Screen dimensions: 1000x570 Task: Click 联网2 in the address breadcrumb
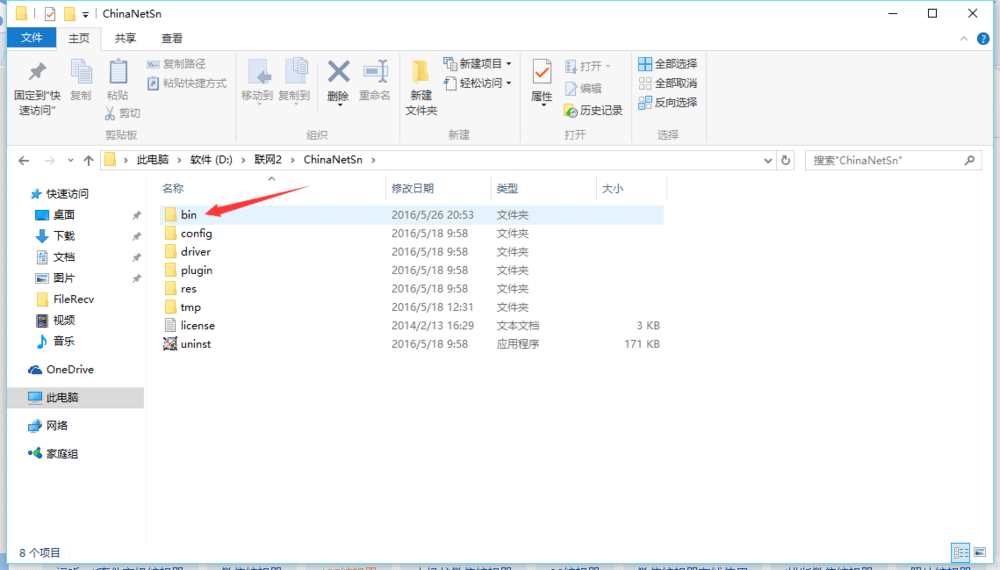(268, 160)
